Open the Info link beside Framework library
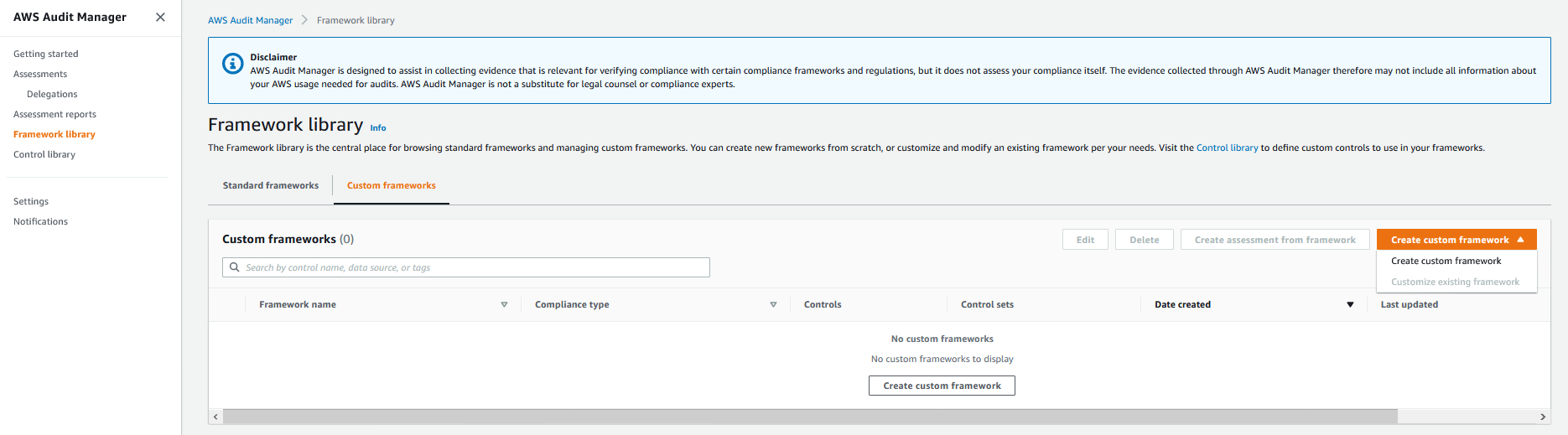 pyautogui.click(x=378, y=127)
